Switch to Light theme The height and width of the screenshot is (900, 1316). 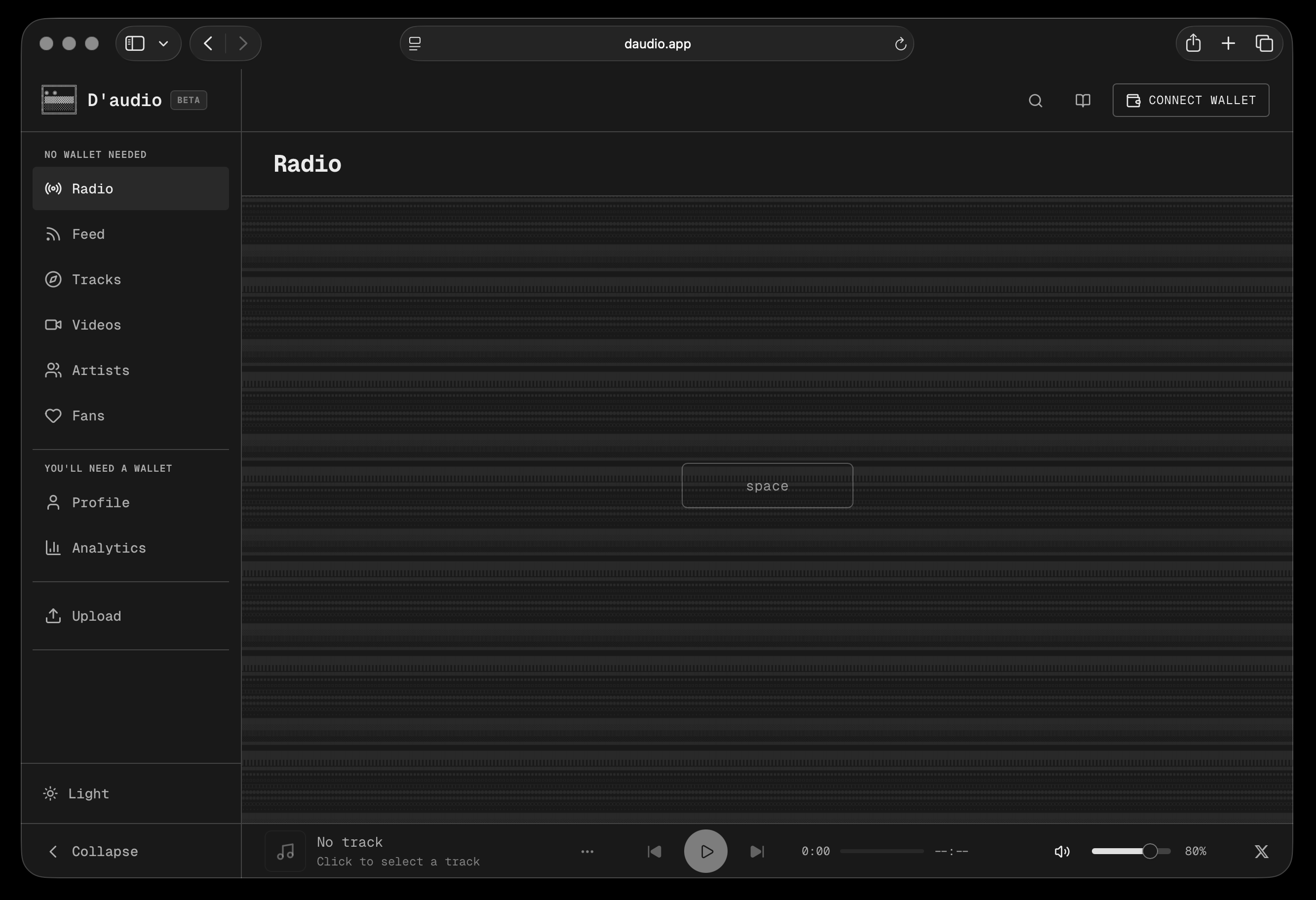[x=89, y=793]
